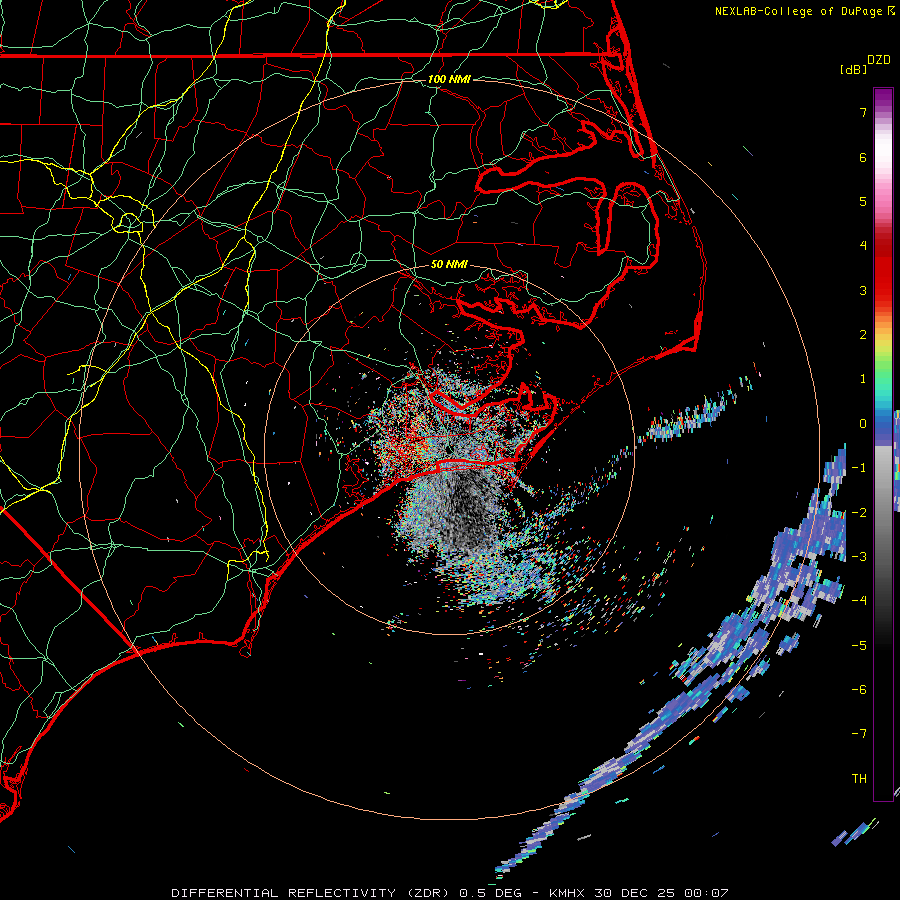Click the "-3" value on the color scale
The height and width of the screenshot is (900, 900).
coord(859,556)
